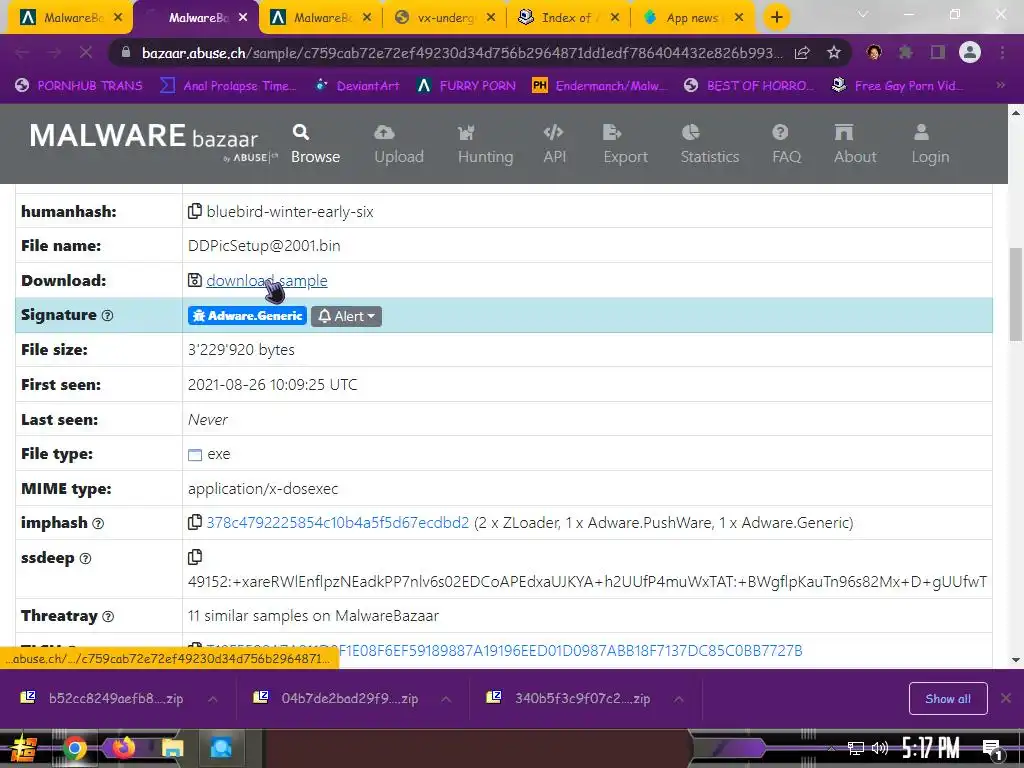The image size is (1024, 768).
Task: Open the Start menu on taskbar
Action: (22, 748)
